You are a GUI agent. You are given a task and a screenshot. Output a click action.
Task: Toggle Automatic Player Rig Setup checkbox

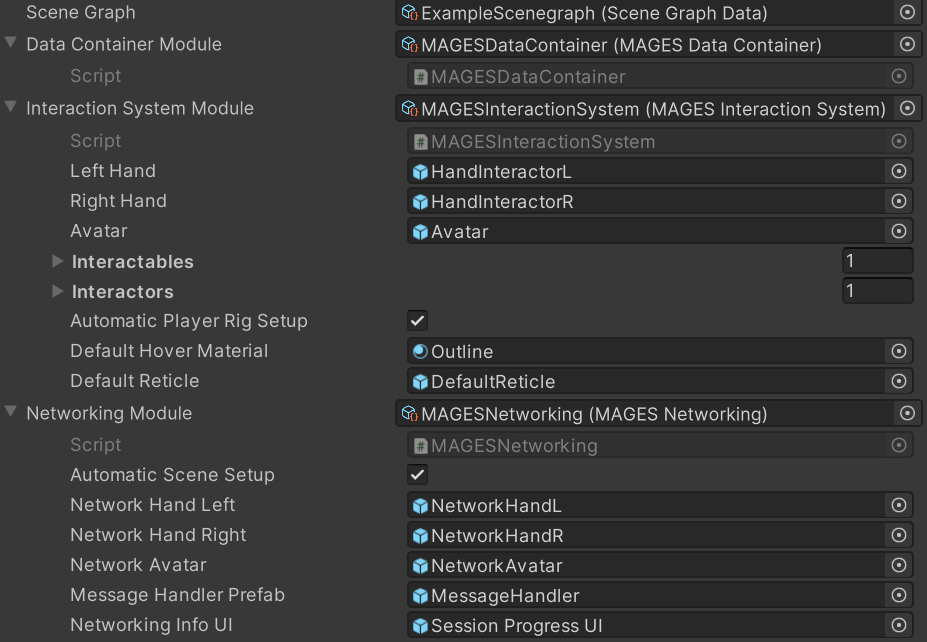click(x=417, y=320)
